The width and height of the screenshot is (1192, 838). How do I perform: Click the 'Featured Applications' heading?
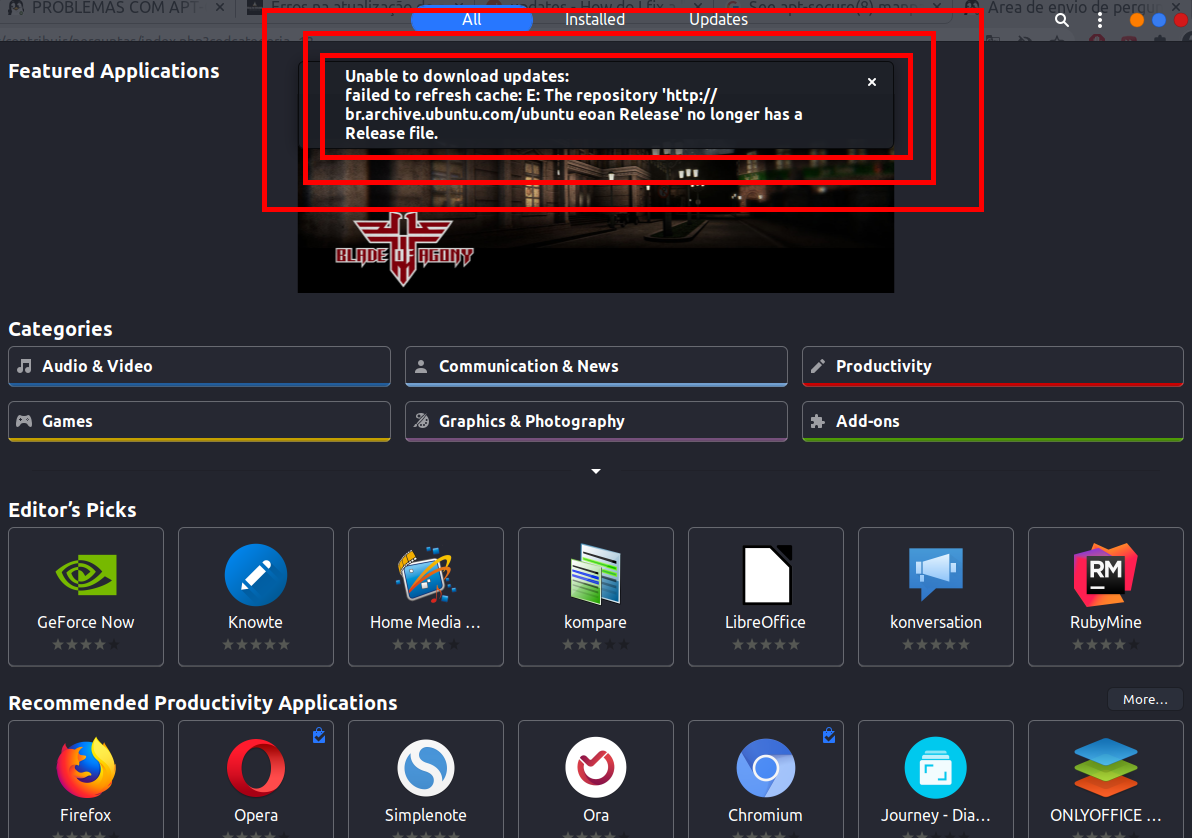point(114,71)
